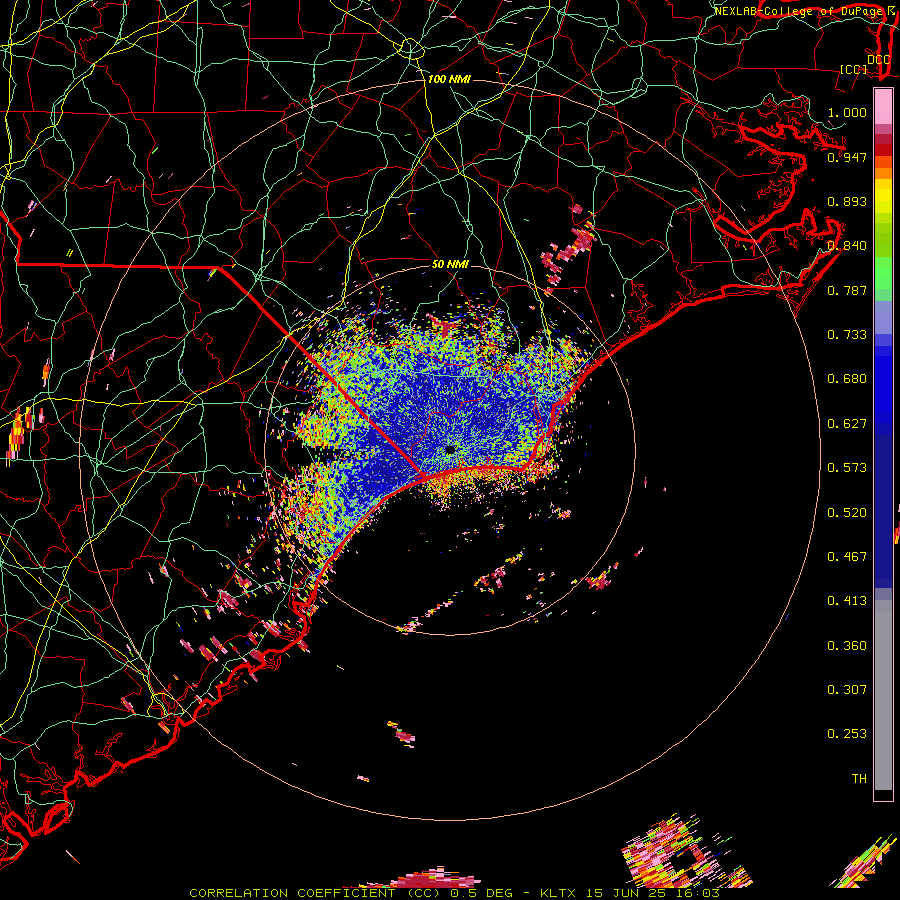Select the 0.893 color scale value
Screen dimensions: 900x900
[847, 201]
